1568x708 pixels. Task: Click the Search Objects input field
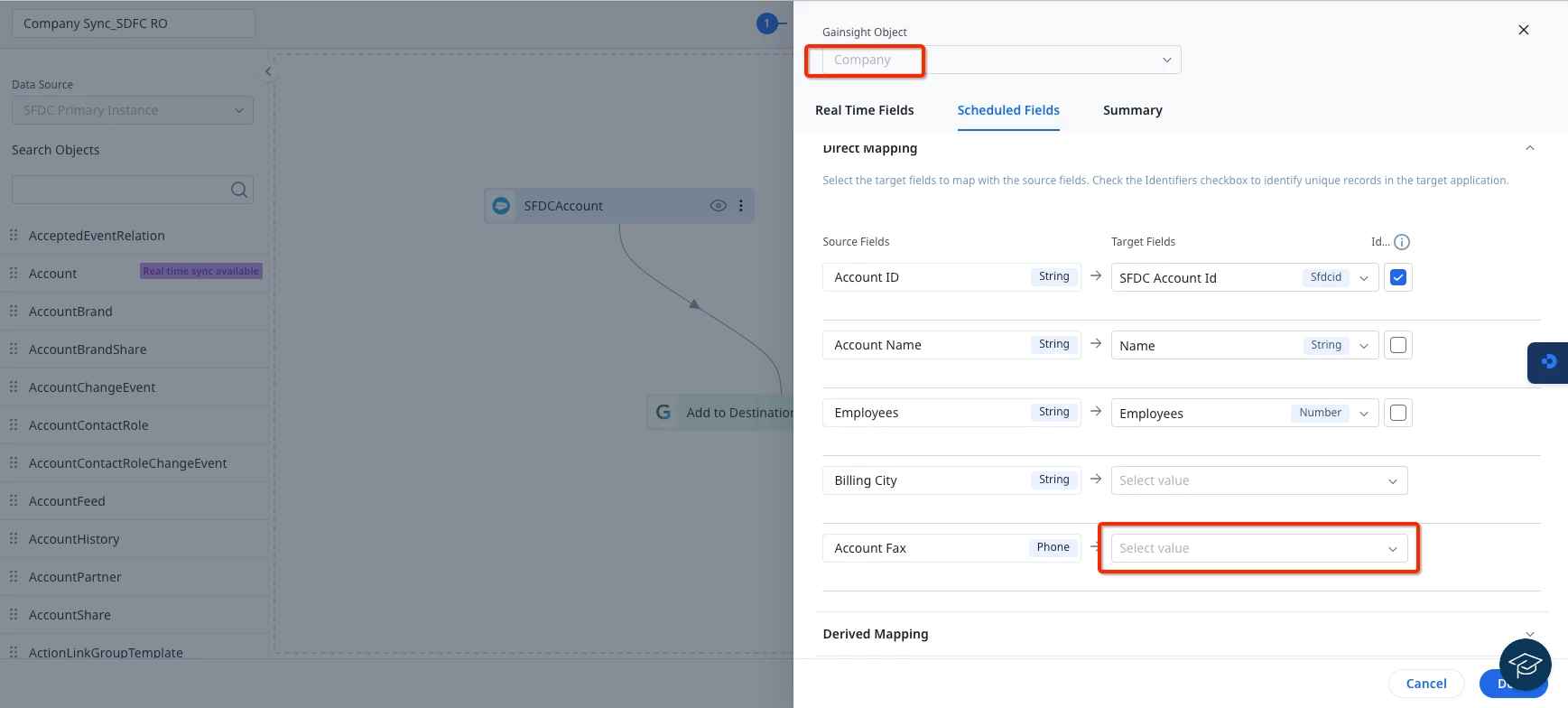133,190
